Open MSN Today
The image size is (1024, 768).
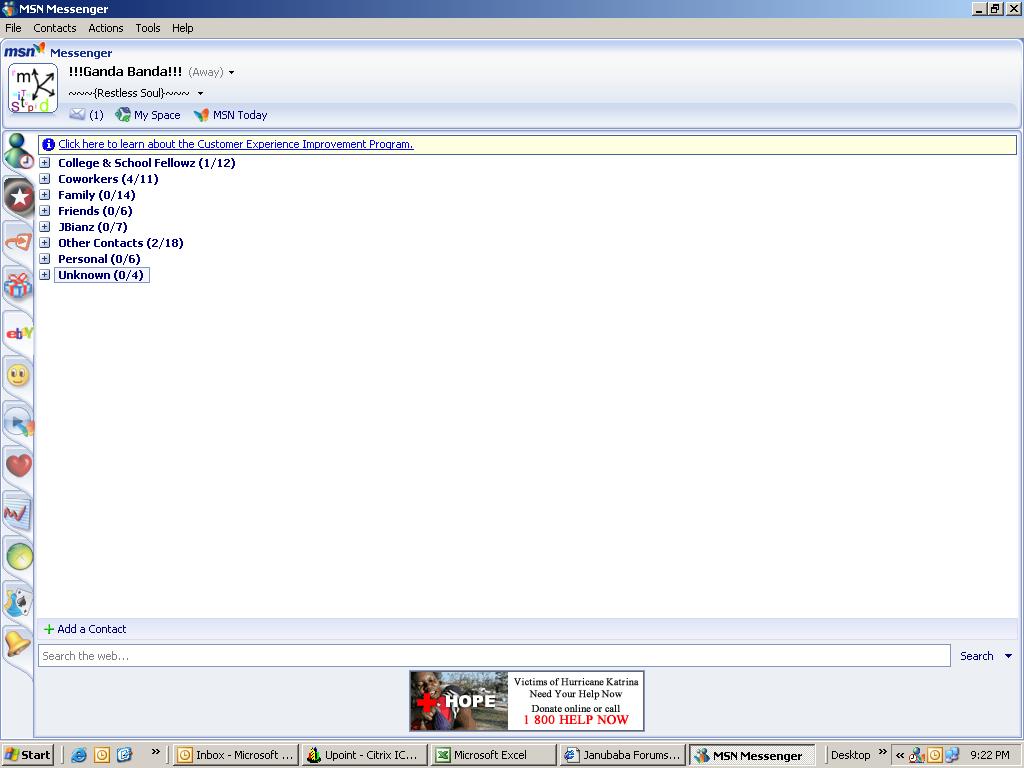pyautogui.click(x=231, y=115)
